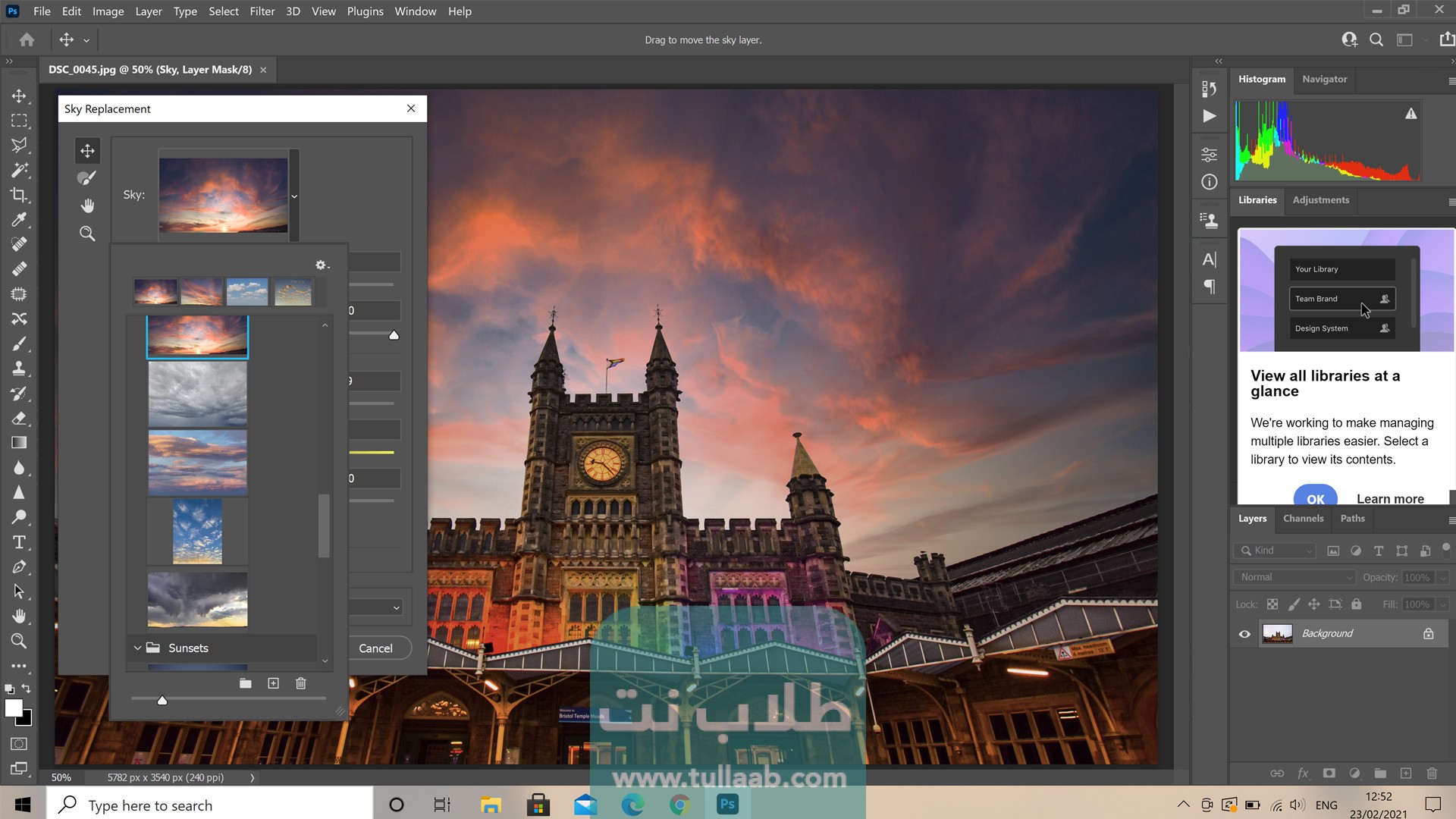Screen dimensions: 1456x819
Task: Select the Sky Brush tool in the dialog
Action: point(87,178)
